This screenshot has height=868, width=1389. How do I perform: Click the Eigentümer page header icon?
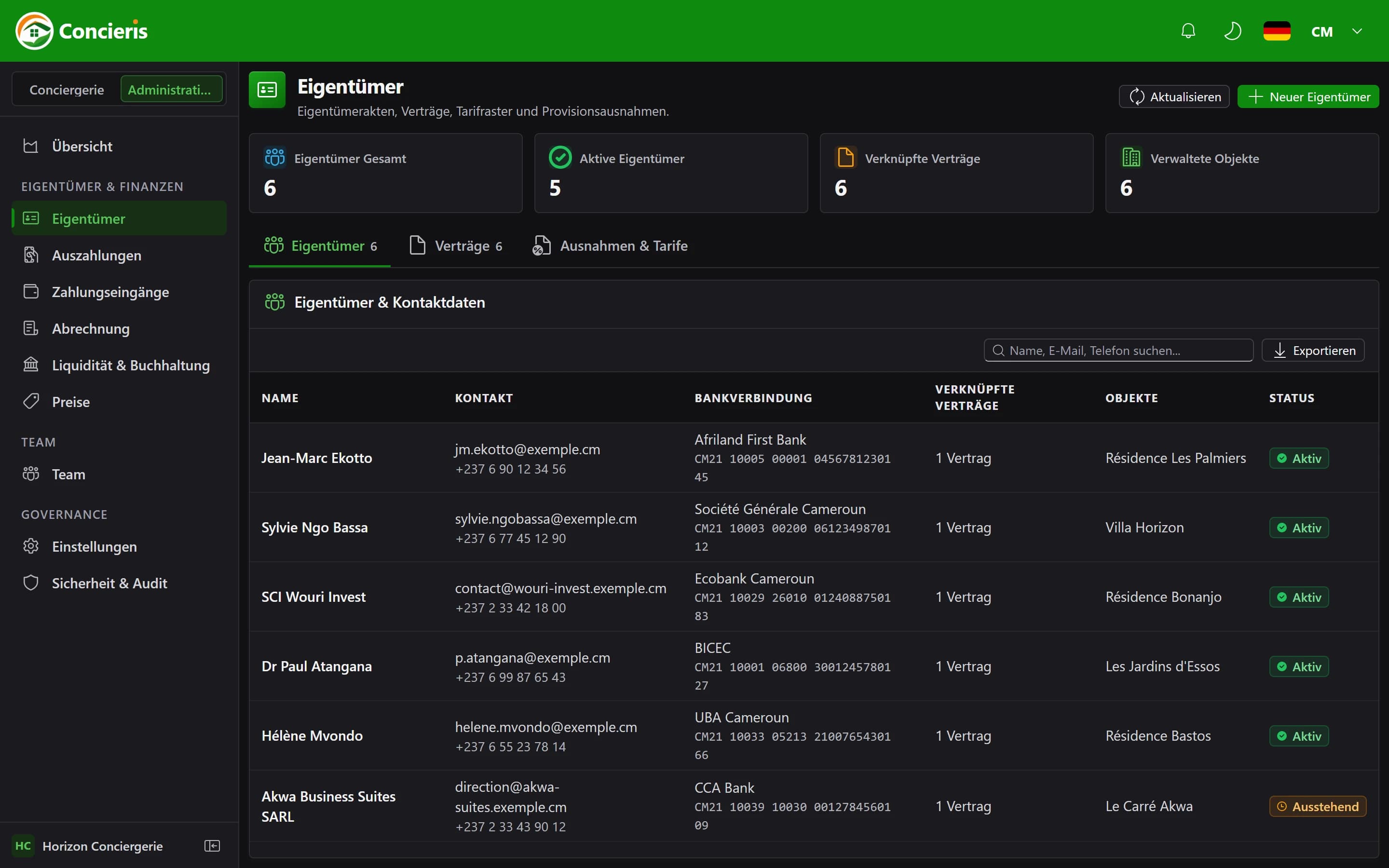point(267,90)
